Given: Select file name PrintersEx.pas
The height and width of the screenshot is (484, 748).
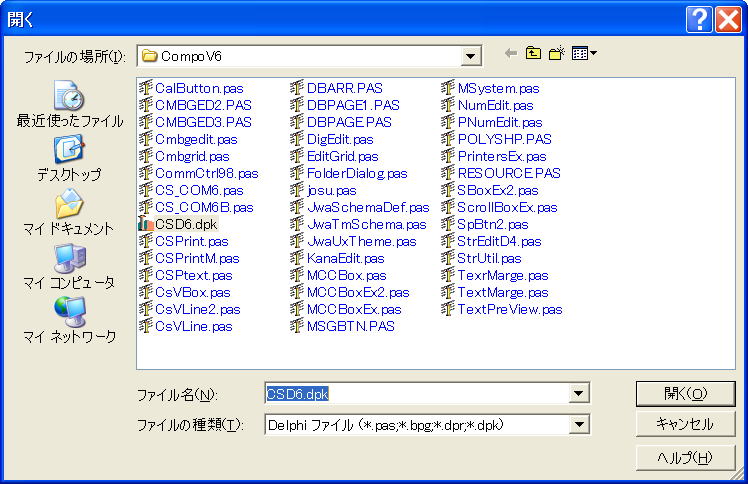Looking at the screenshot, I should 502,156.
